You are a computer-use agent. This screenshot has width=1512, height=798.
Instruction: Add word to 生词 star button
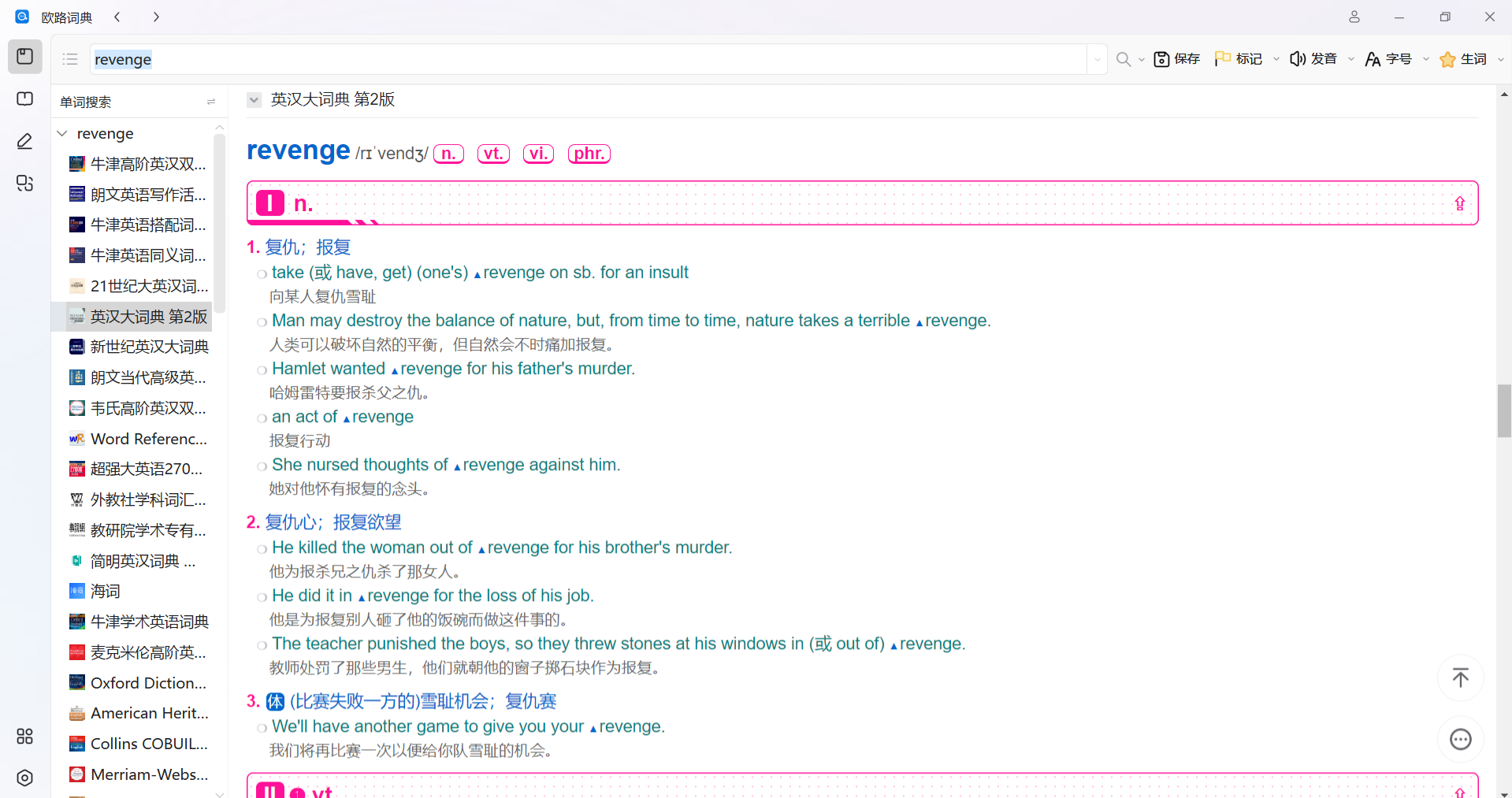pyautogui.click(x=1463, y=59)
